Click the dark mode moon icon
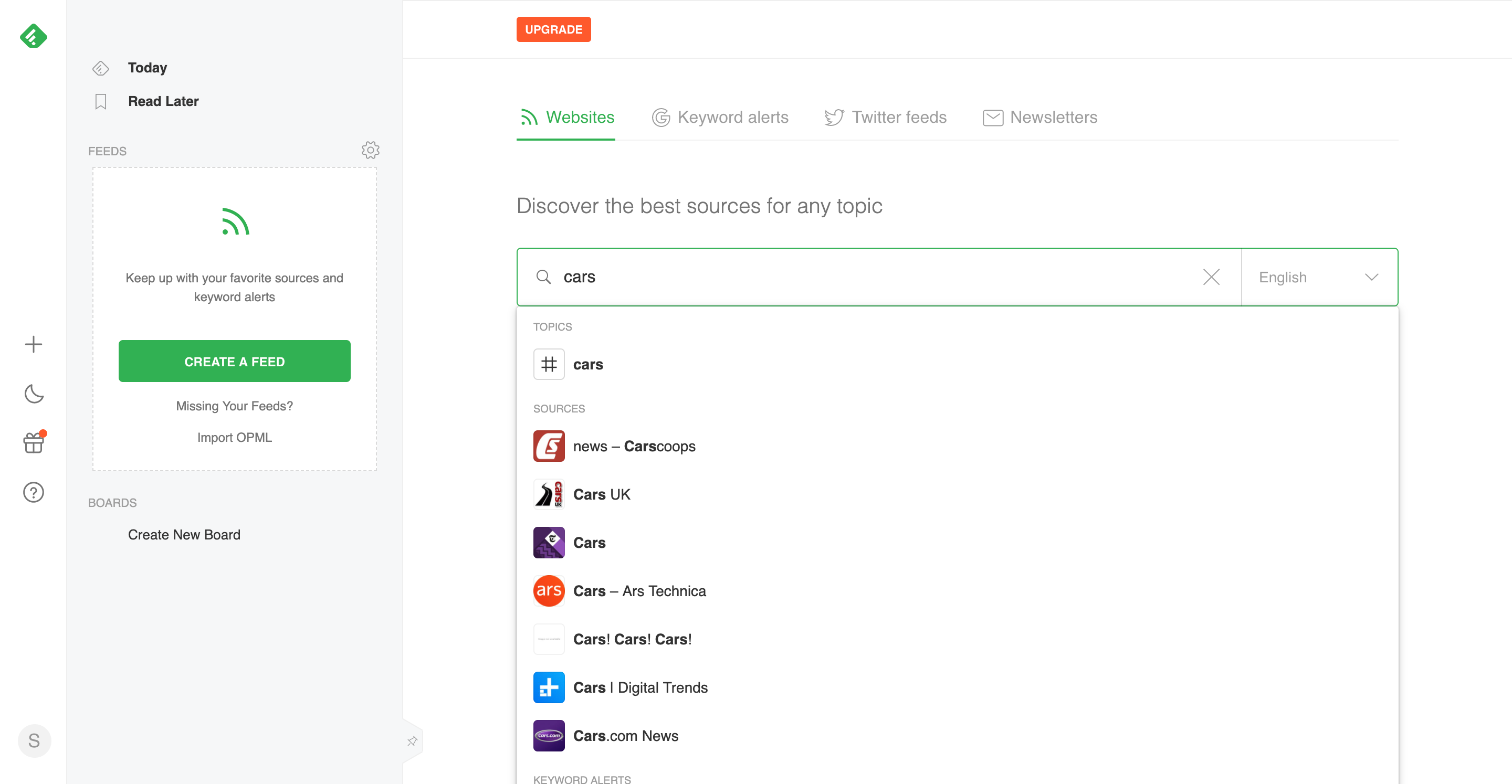Screen dimensions: 1512x784 pos(33,393)
